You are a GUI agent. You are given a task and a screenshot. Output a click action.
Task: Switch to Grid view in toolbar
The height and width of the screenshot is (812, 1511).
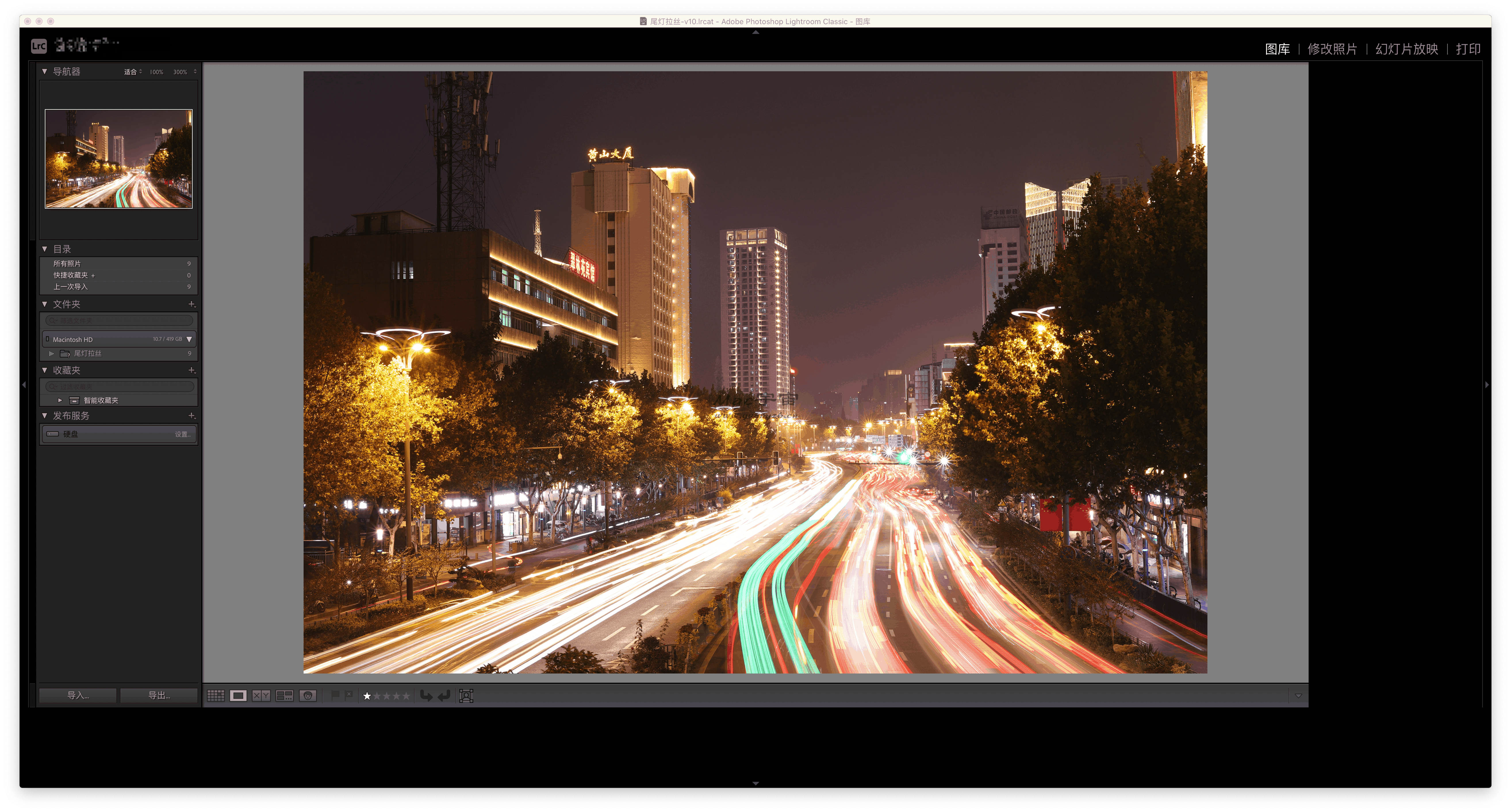(216, 695)
